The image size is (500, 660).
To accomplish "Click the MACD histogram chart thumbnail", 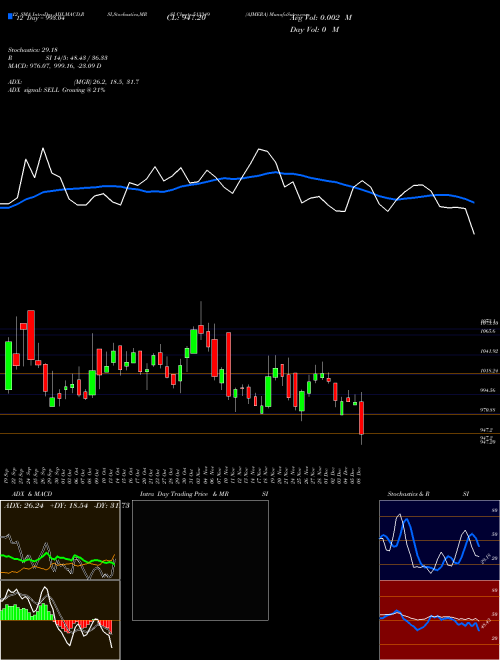I will point(60,620).
